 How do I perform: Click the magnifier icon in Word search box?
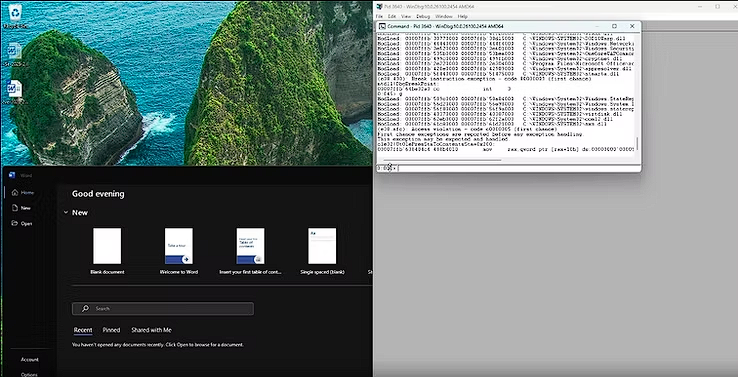pyautogui.click(x=85, y=309)
